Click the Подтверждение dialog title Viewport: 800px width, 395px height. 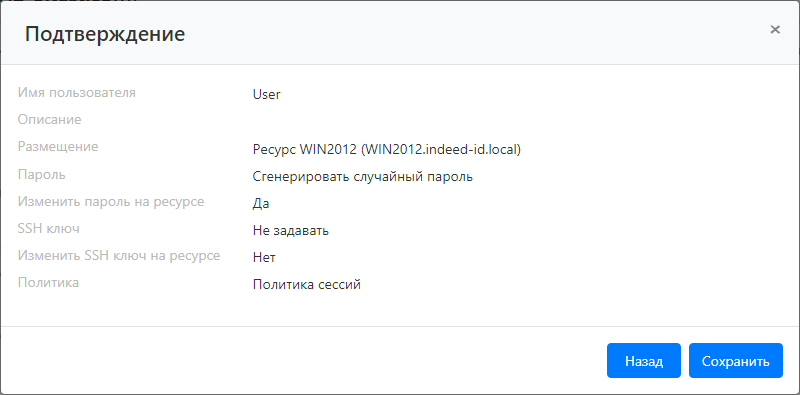coord(105,34)
